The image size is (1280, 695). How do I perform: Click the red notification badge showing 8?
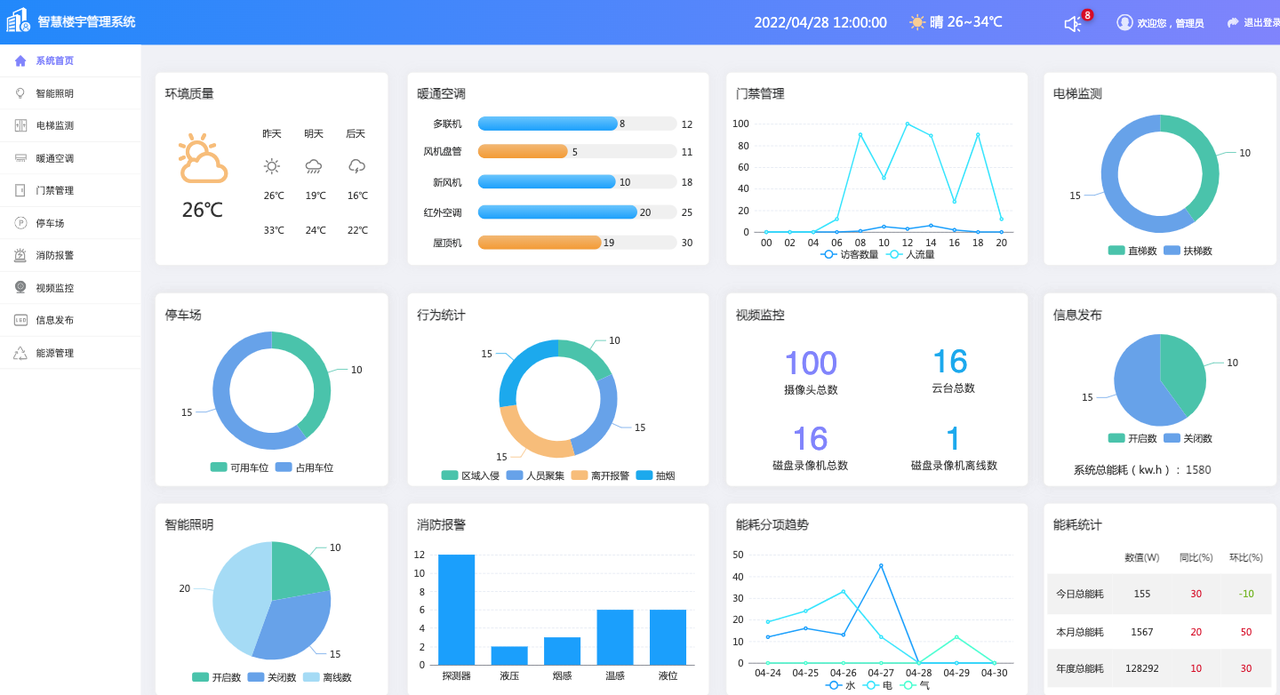tap(1087, 15)
